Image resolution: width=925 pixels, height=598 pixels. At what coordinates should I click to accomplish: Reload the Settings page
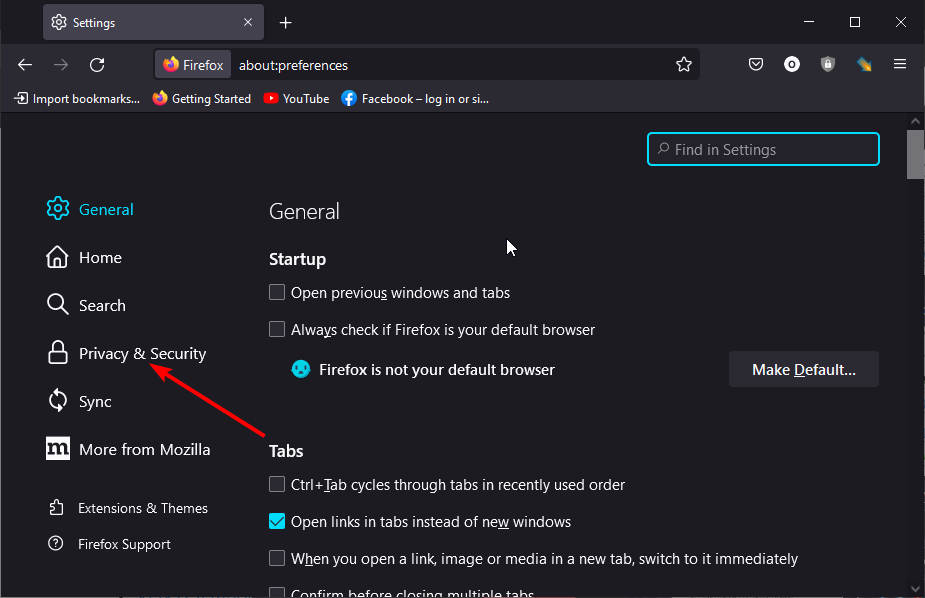coord(97,64)
